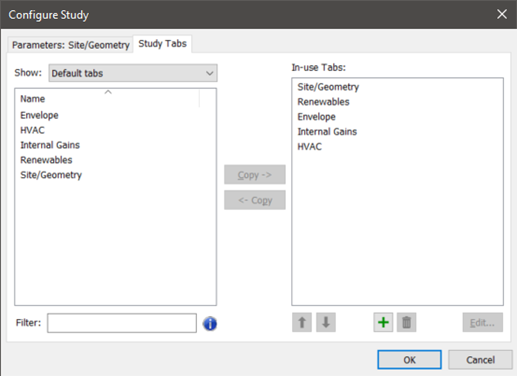Screen dimensions: 517x376
Task: Click the blue info icon beside Filter
Action: click(210, 323)
